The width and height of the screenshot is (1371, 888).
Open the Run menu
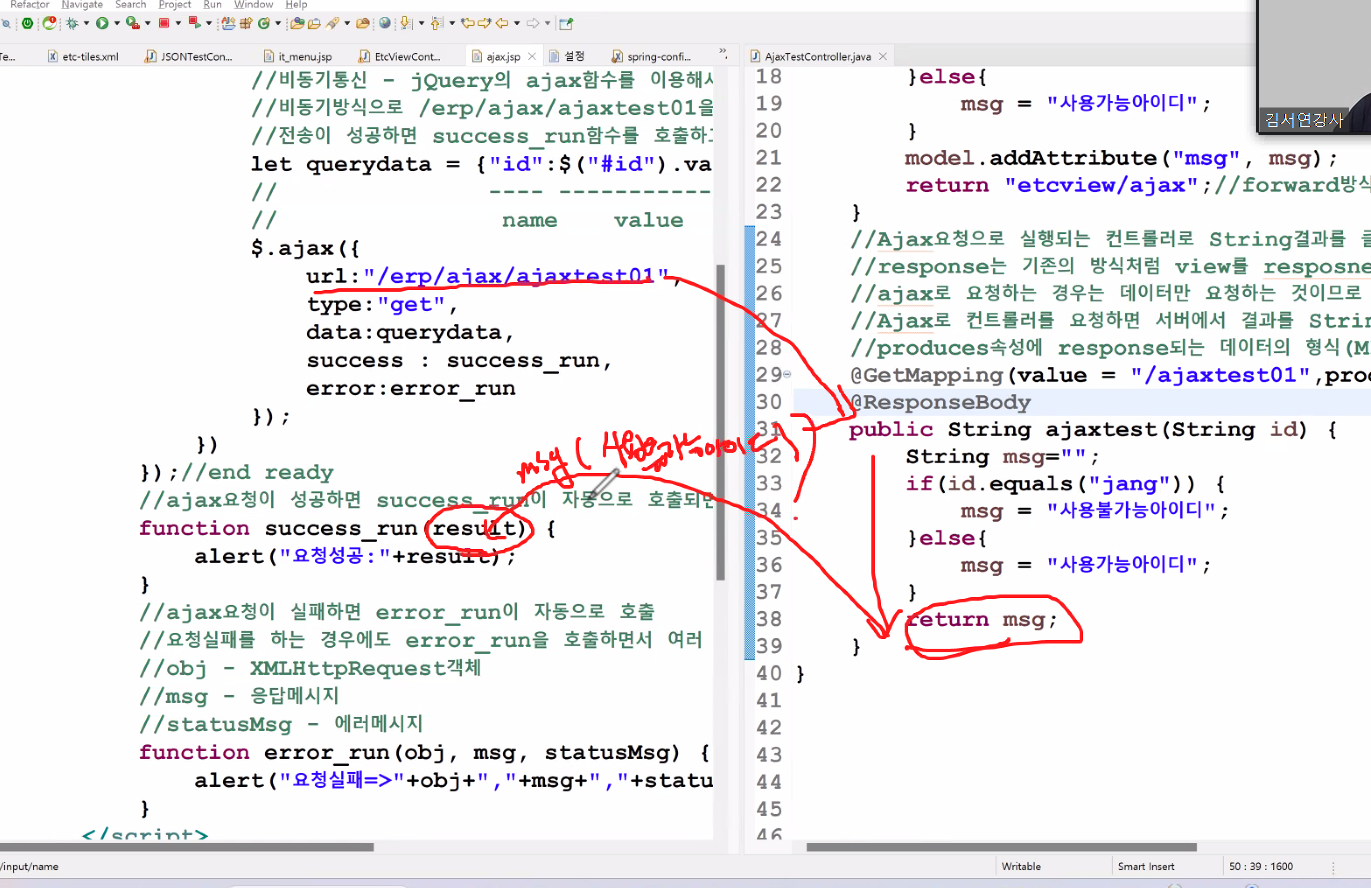click(x=212, y=4)
